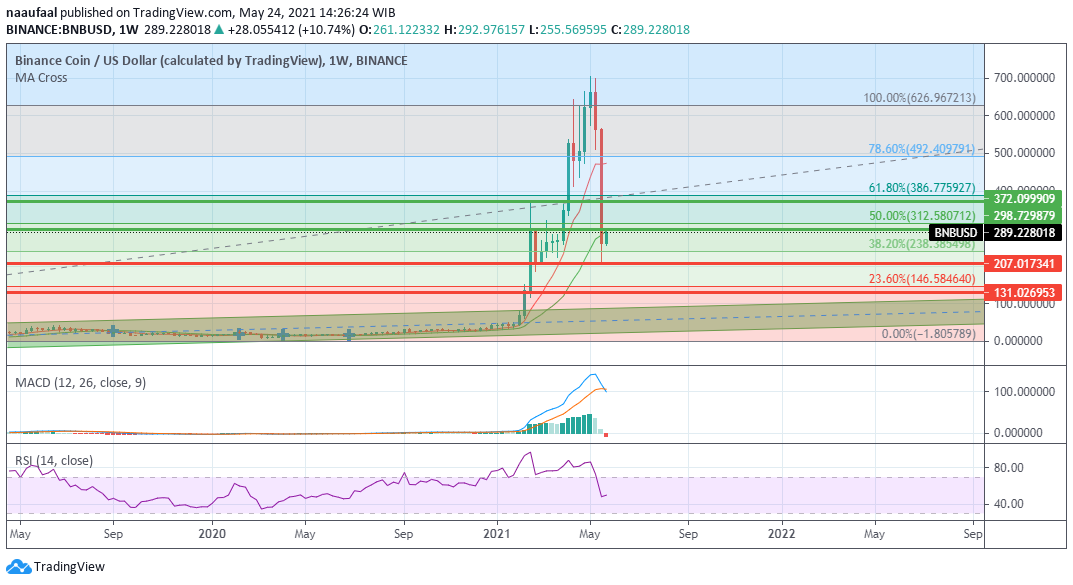Select the RSI (14, close) label

(x=54, y=460)
